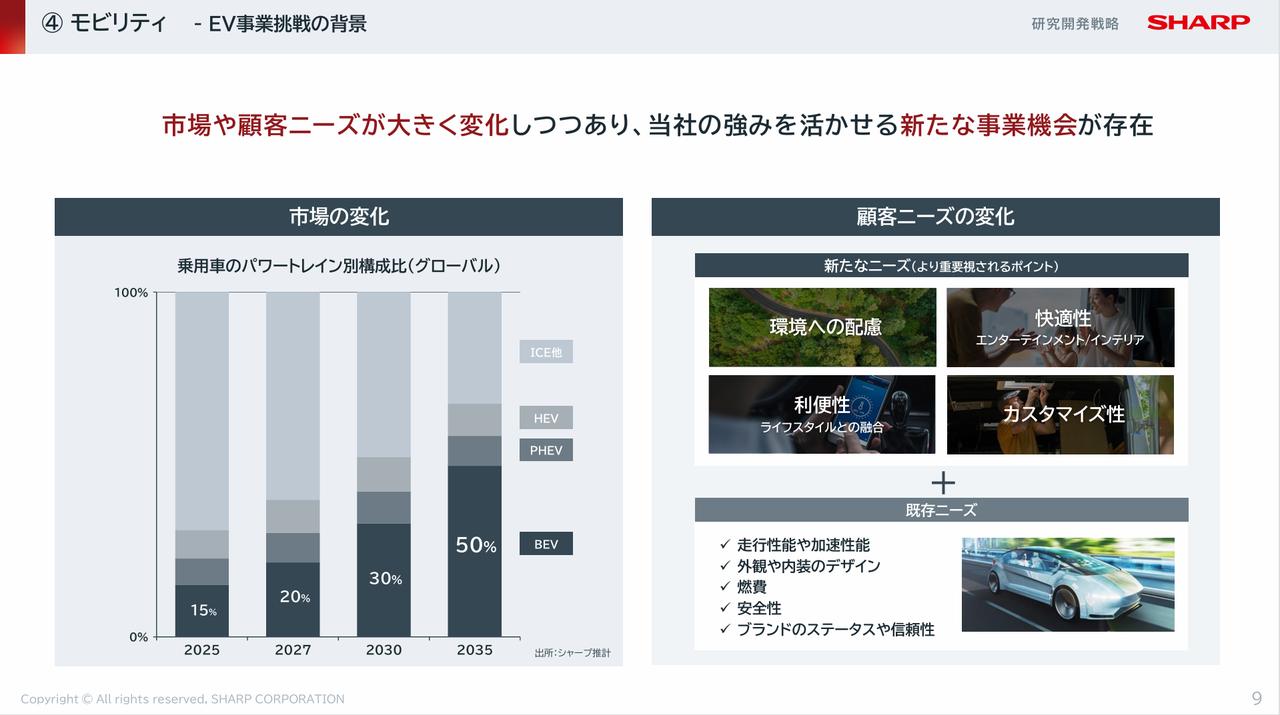1280x715 pixels.
Task: Click the 利便性 smartphone image tile
Action: 821,414
